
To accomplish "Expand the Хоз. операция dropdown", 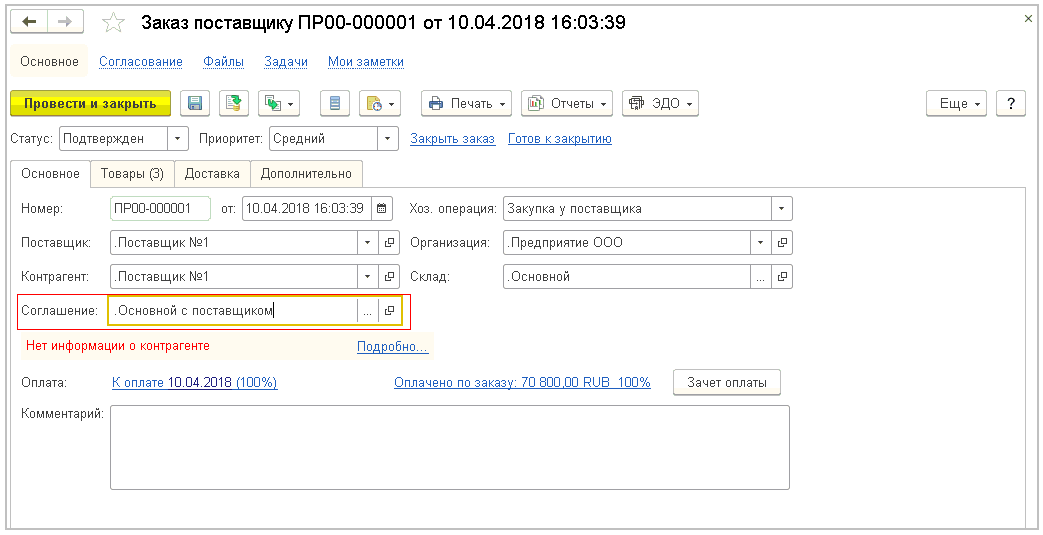I will tap(780, 209).
